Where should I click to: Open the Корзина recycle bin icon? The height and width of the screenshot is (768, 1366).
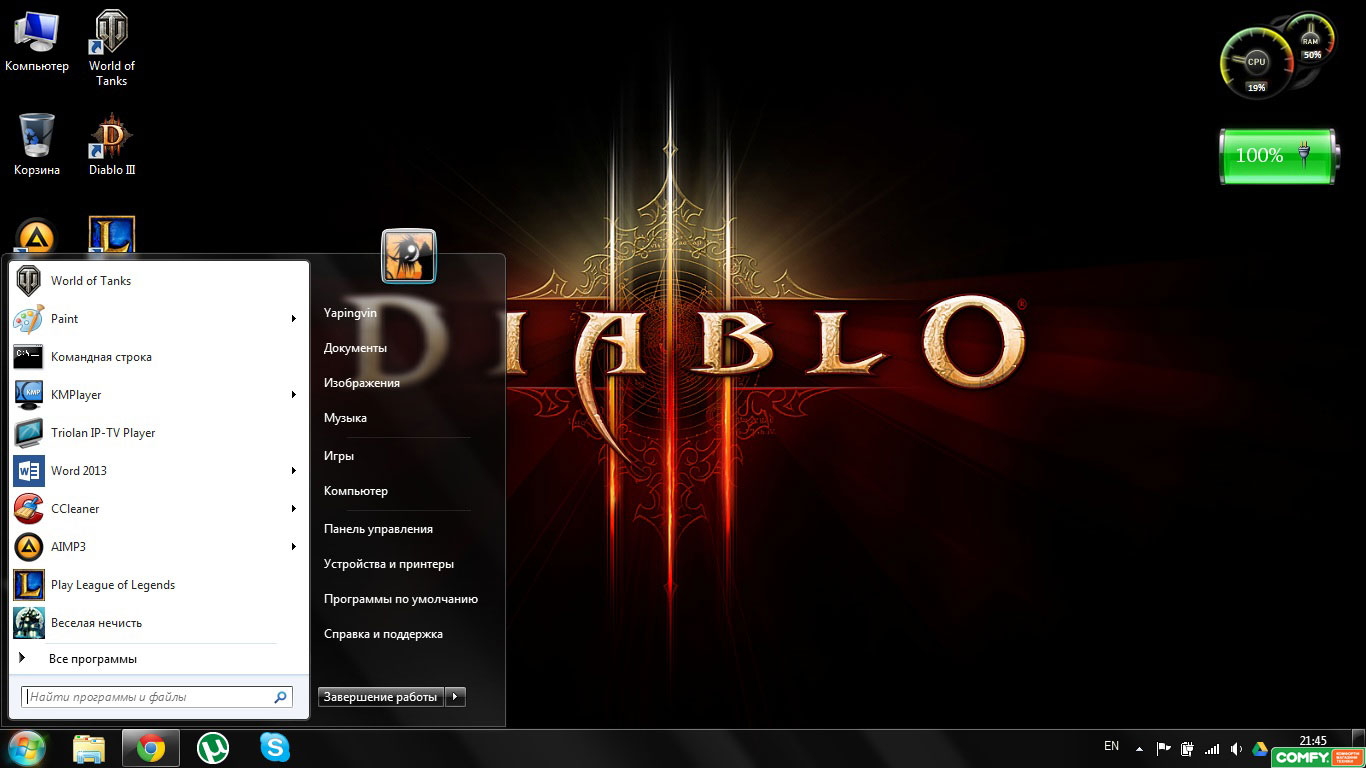[x=37, y=145]
